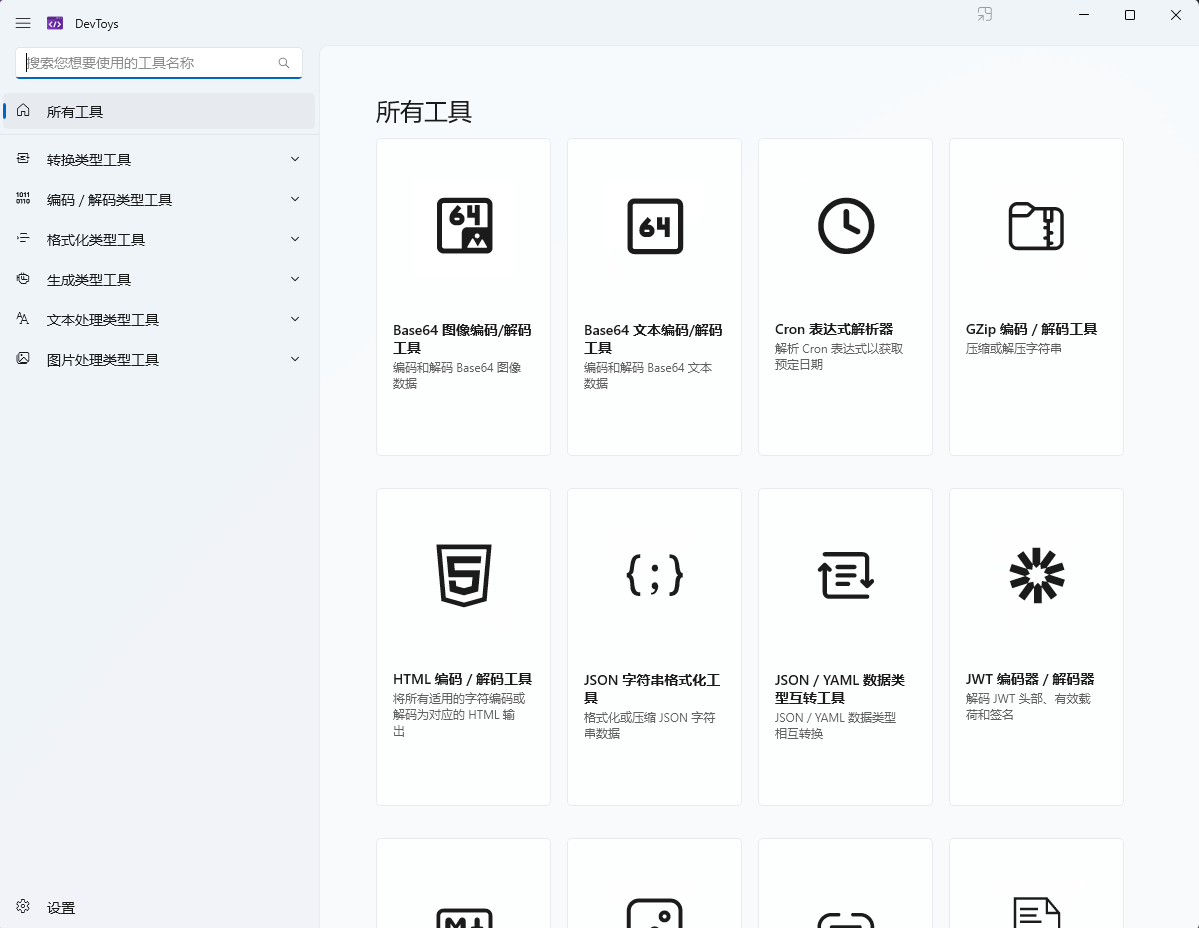This screenshot has width=1199, height=928.
Task: Click the JSON / YAML converter icon
Action: (x=846, y=575)
